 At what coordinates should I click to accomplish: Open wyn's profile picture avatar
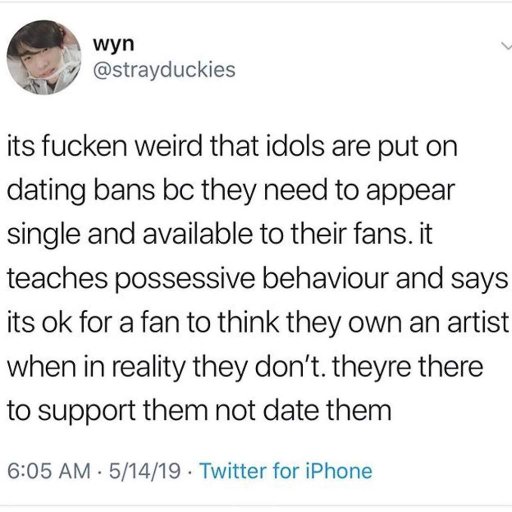(44, 57)
